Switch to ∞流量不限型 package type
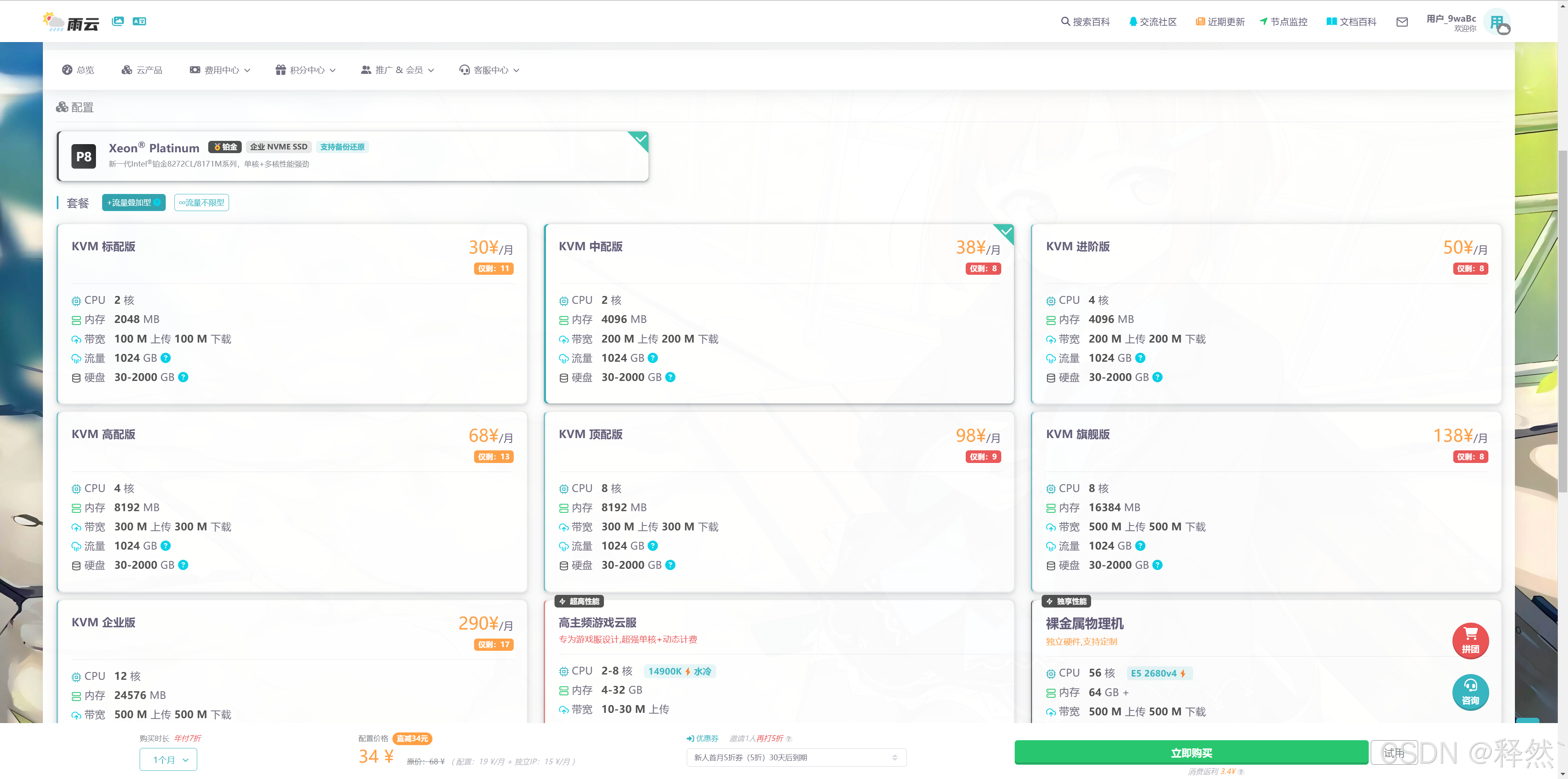 pyautogui.click(x=201, y=203)
